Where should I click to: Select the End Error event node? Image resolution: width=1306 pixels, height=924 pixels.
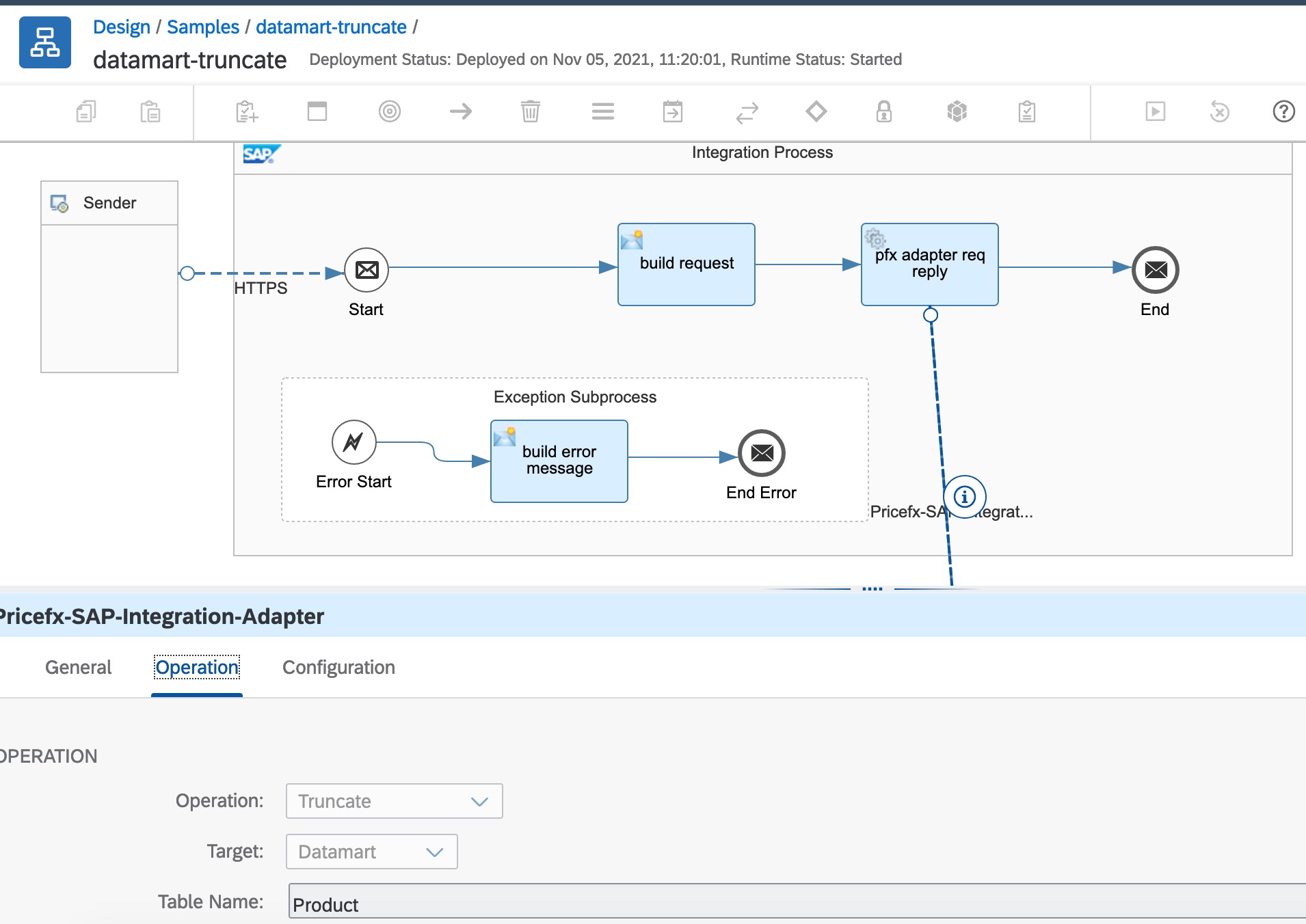(762, 453)
